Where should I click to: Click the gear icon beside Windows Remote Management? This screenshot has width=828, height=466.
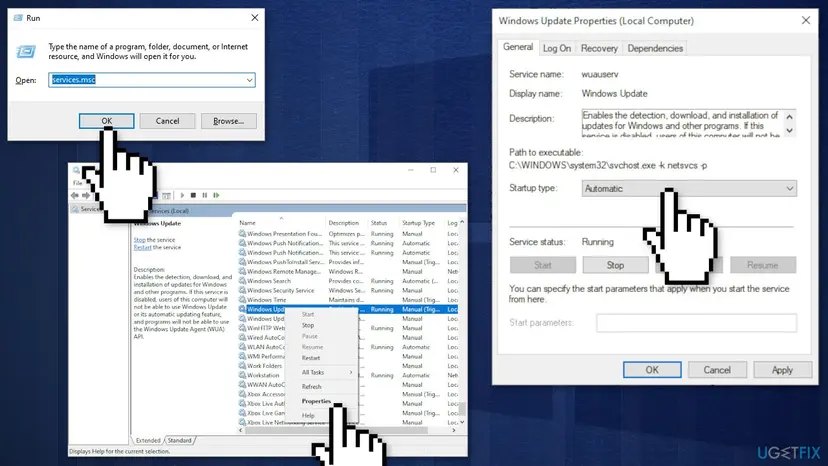[242, 272]
